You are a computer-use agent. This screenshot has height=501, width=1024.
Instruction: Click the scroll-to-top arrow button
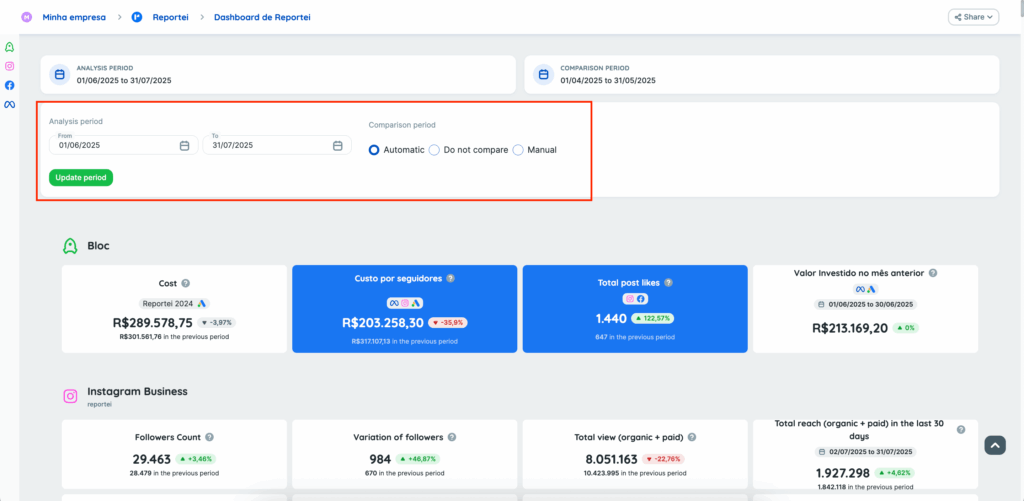tap(994, 445)
